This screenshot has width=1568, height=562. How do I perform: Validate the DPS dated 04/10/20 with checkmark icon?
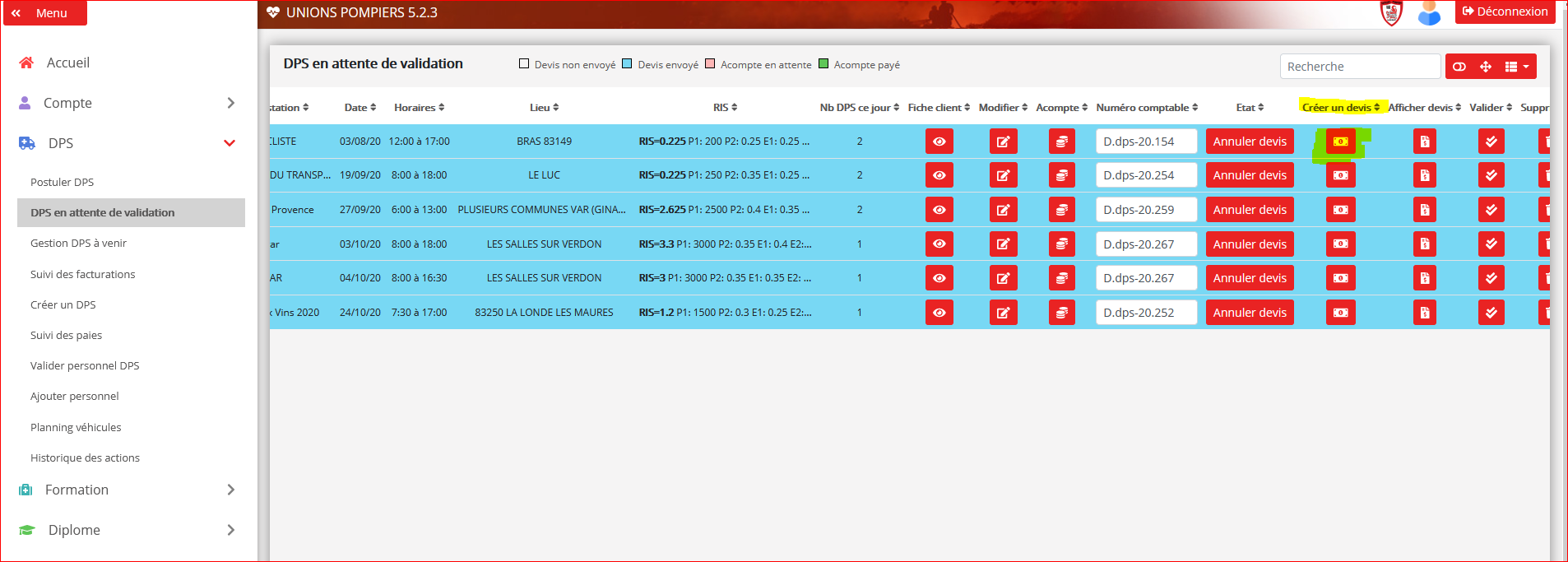(1491, 278)
